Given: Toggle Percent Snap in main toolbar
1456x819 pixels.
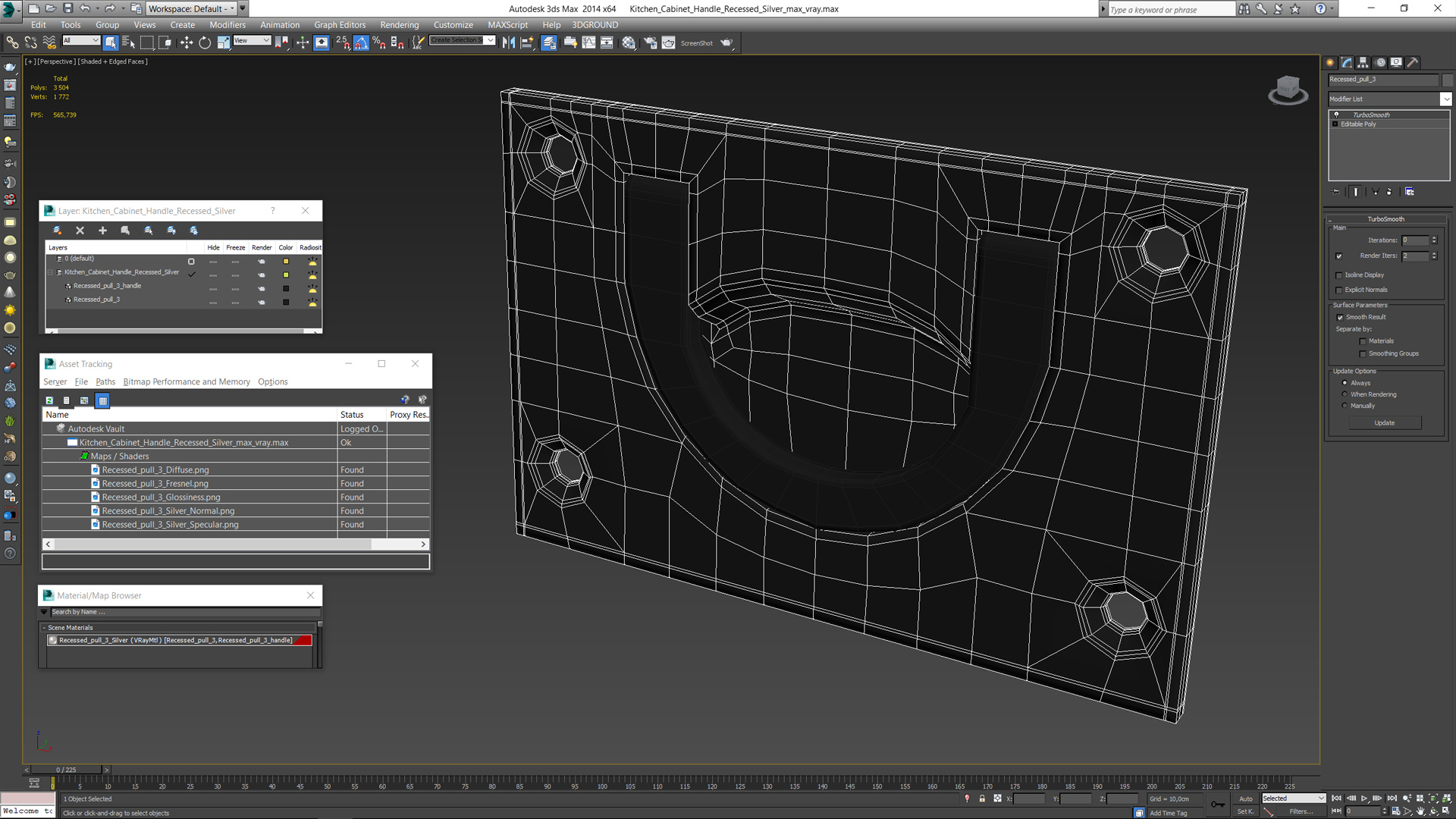Looking at the screenshot, I should [378, 42].
